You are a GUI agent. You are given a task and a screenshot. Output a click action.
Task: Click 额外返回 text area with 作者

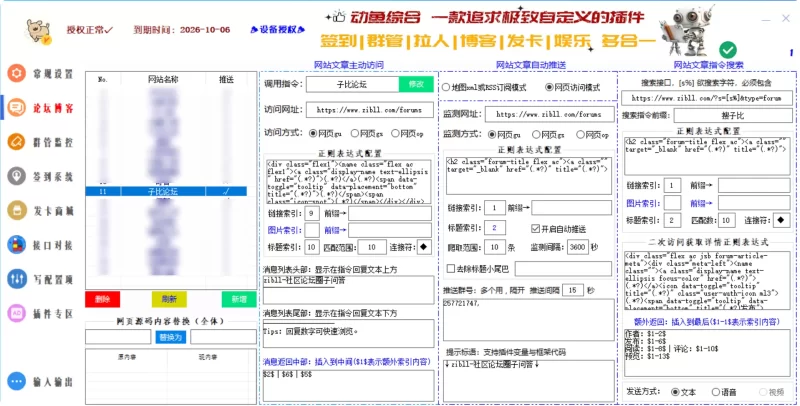pyautogui.click(x=707, y=353)
